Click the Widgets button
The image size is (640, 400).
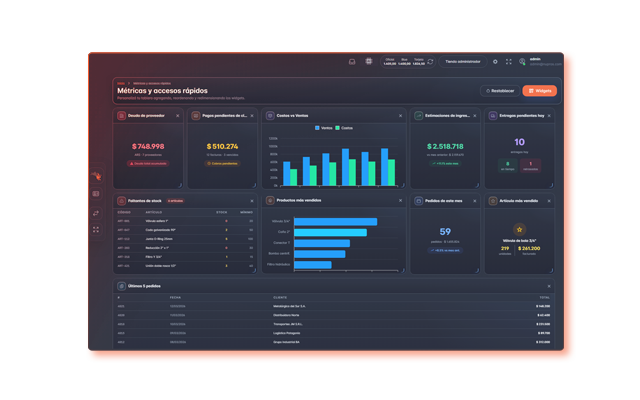540,91
